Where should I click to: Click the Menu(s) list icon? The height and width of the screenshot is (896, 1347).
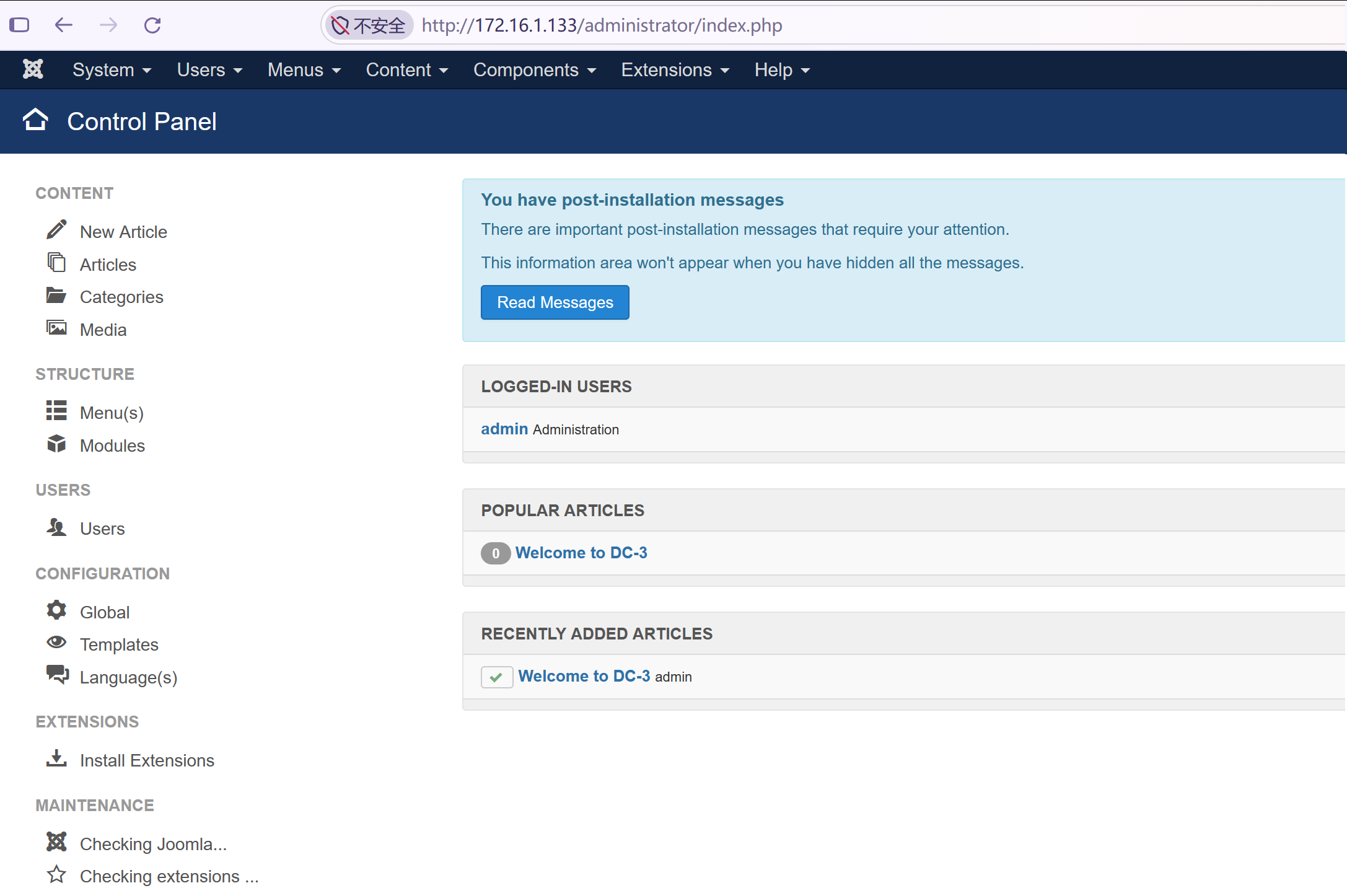pos(56,411)
